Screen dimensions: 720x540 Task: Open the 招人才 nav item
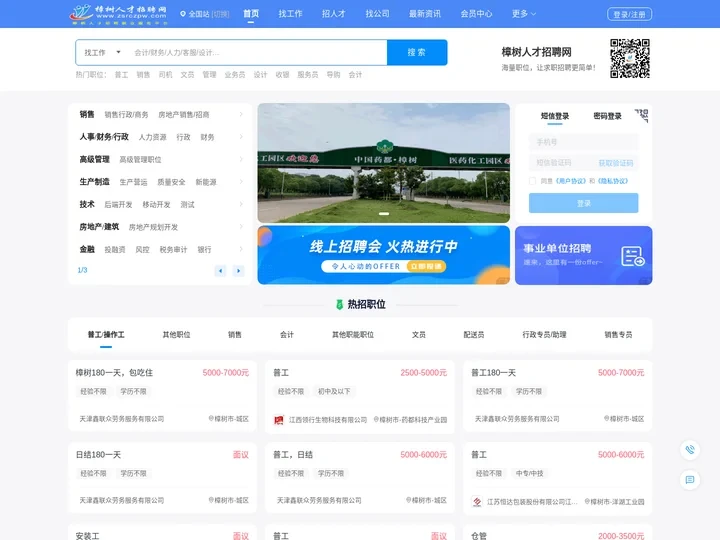333,14
